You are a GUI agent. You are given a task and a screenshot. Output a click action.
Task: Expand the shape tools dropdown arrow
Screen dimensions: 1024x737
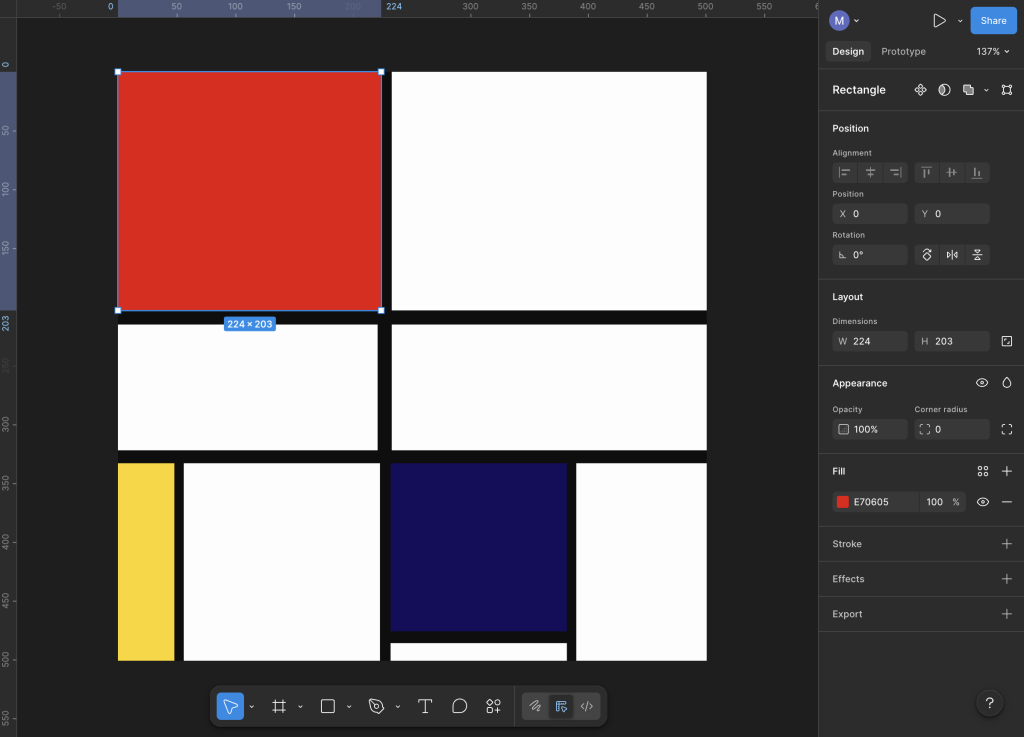click(x=349, y=707)
